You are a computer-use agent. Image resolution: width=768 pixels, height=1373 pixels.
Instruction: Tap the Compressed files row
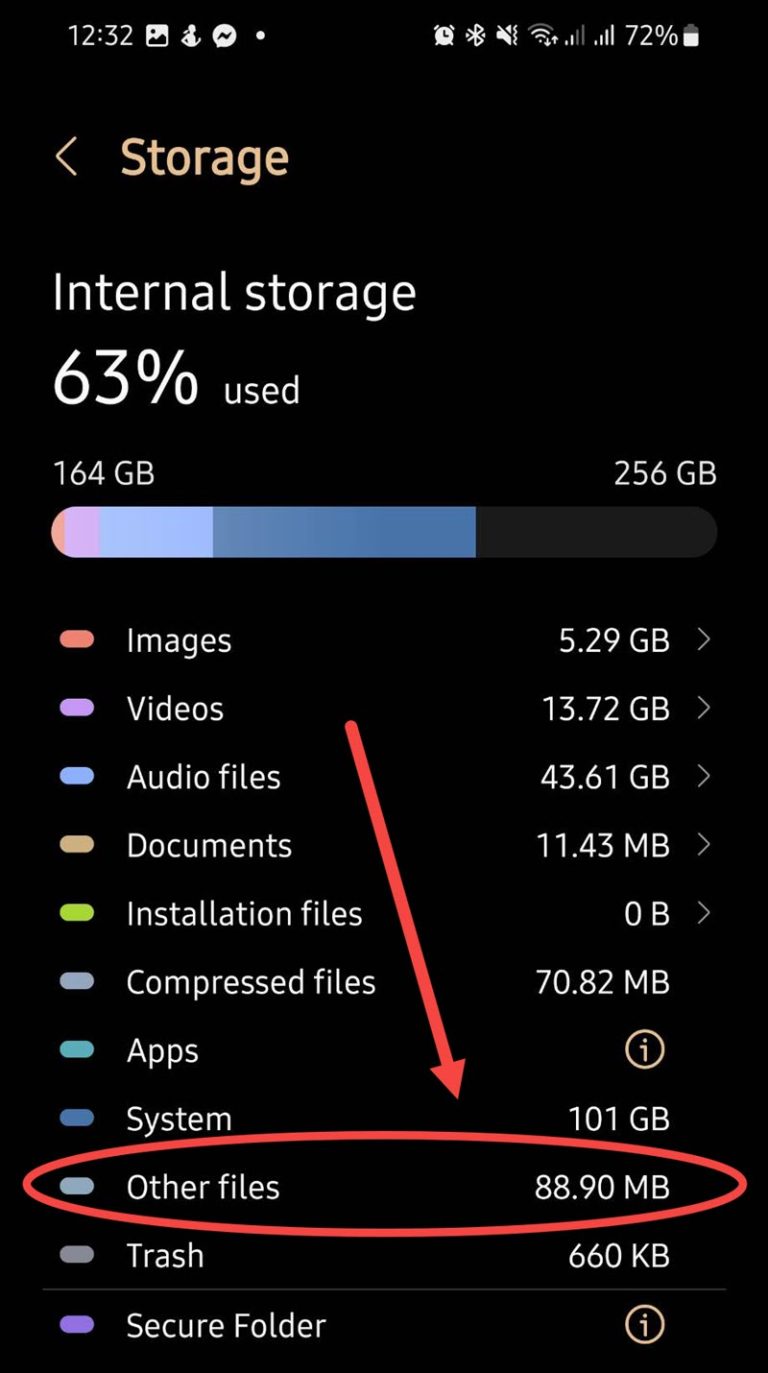[x=250, y=982]
